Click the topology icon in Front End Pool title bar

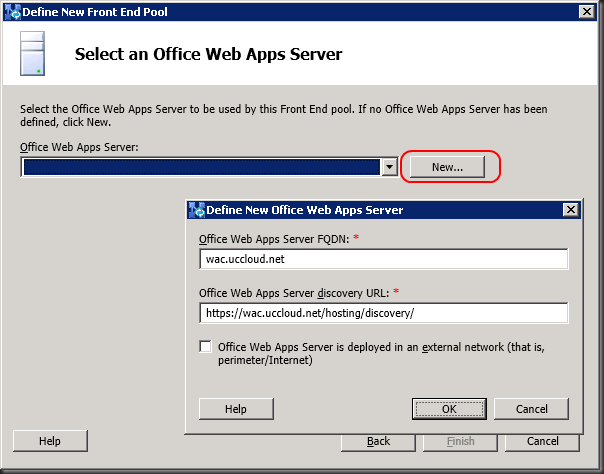[13, 12]
